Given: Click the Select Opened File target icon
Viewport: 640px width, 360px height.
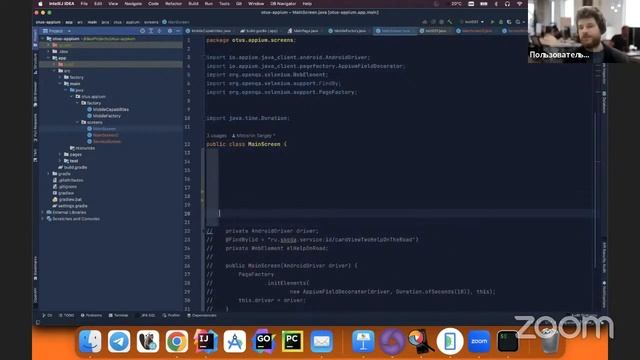Looking at the screenshot, I should click(x=142, y=31).
